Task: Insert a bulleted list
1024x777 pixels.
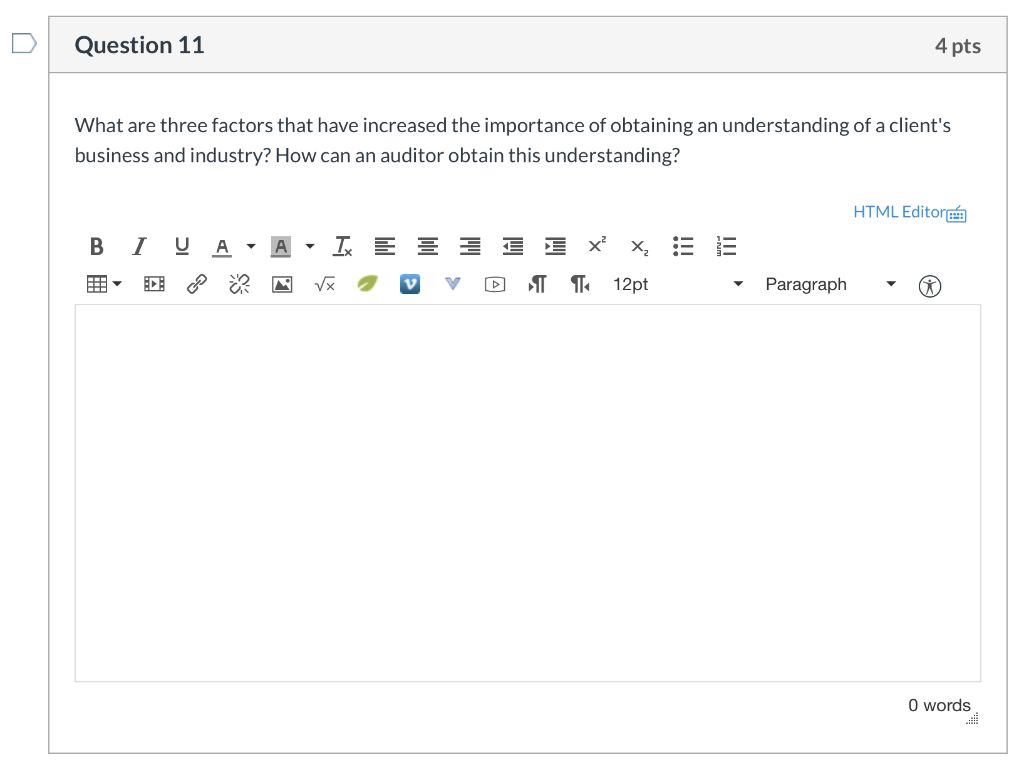Action: 683,246
